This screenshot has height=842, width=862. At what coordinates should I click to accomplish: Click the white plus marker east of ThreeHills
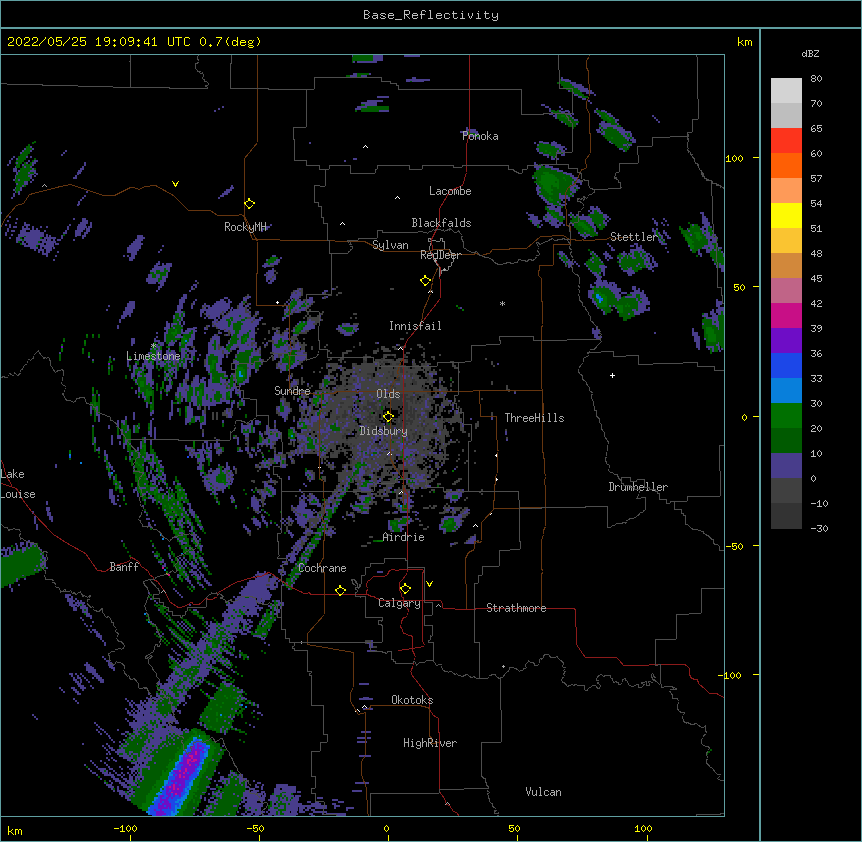coord(612,375)
